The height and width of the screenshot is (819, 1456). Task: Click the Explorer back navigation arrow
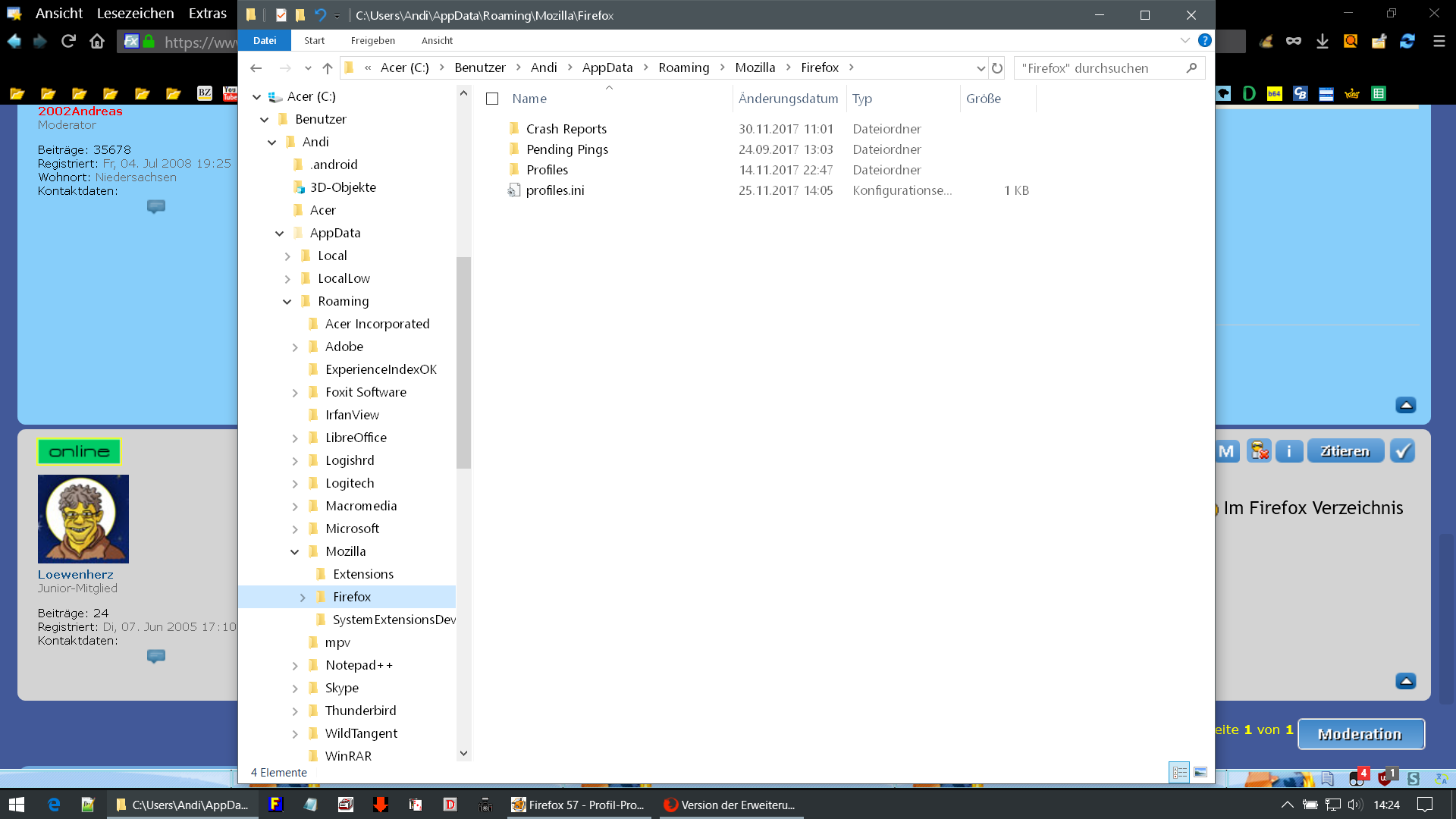pos(256,68)
